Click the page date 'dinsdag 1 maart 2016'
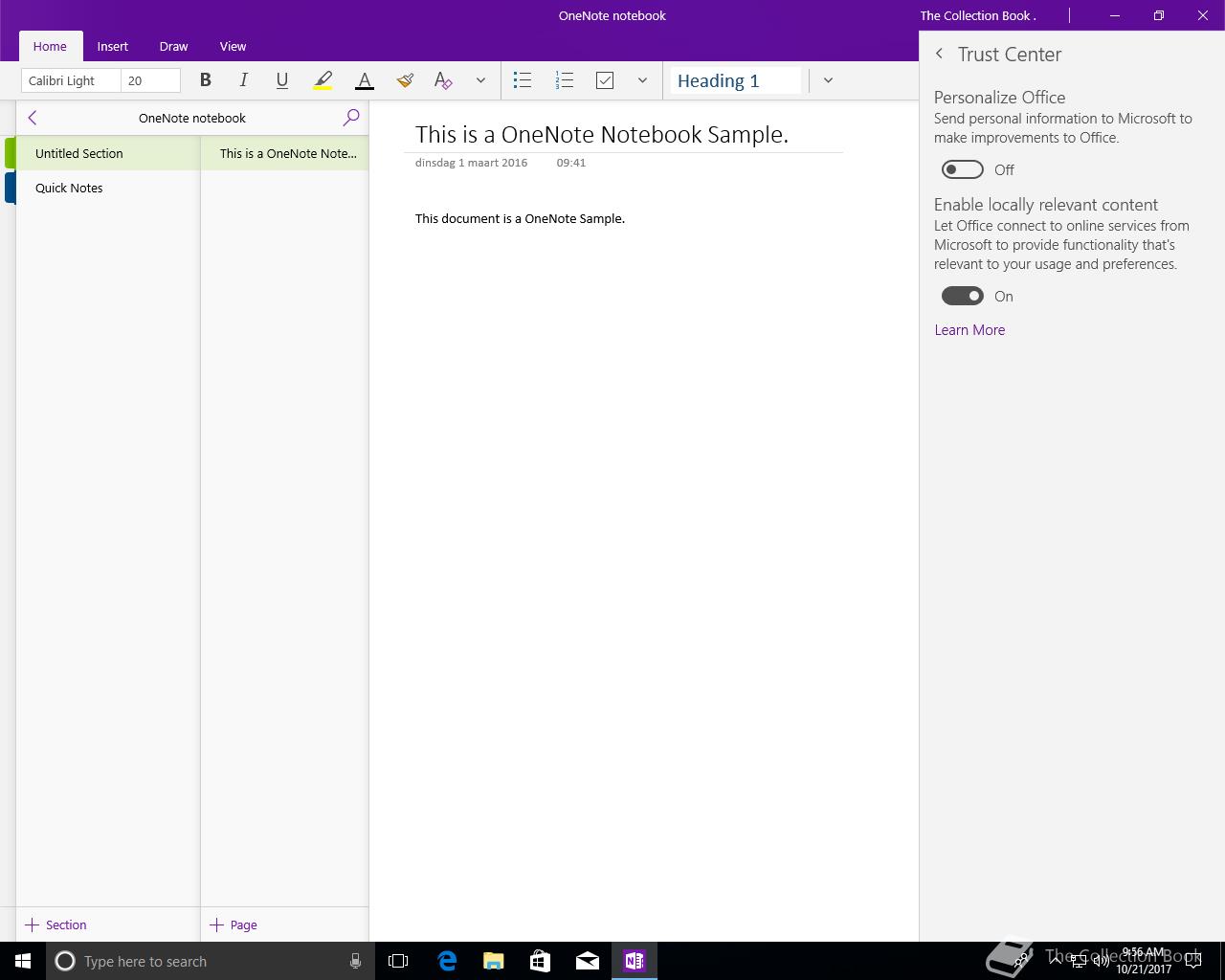 tap(471, 163)
